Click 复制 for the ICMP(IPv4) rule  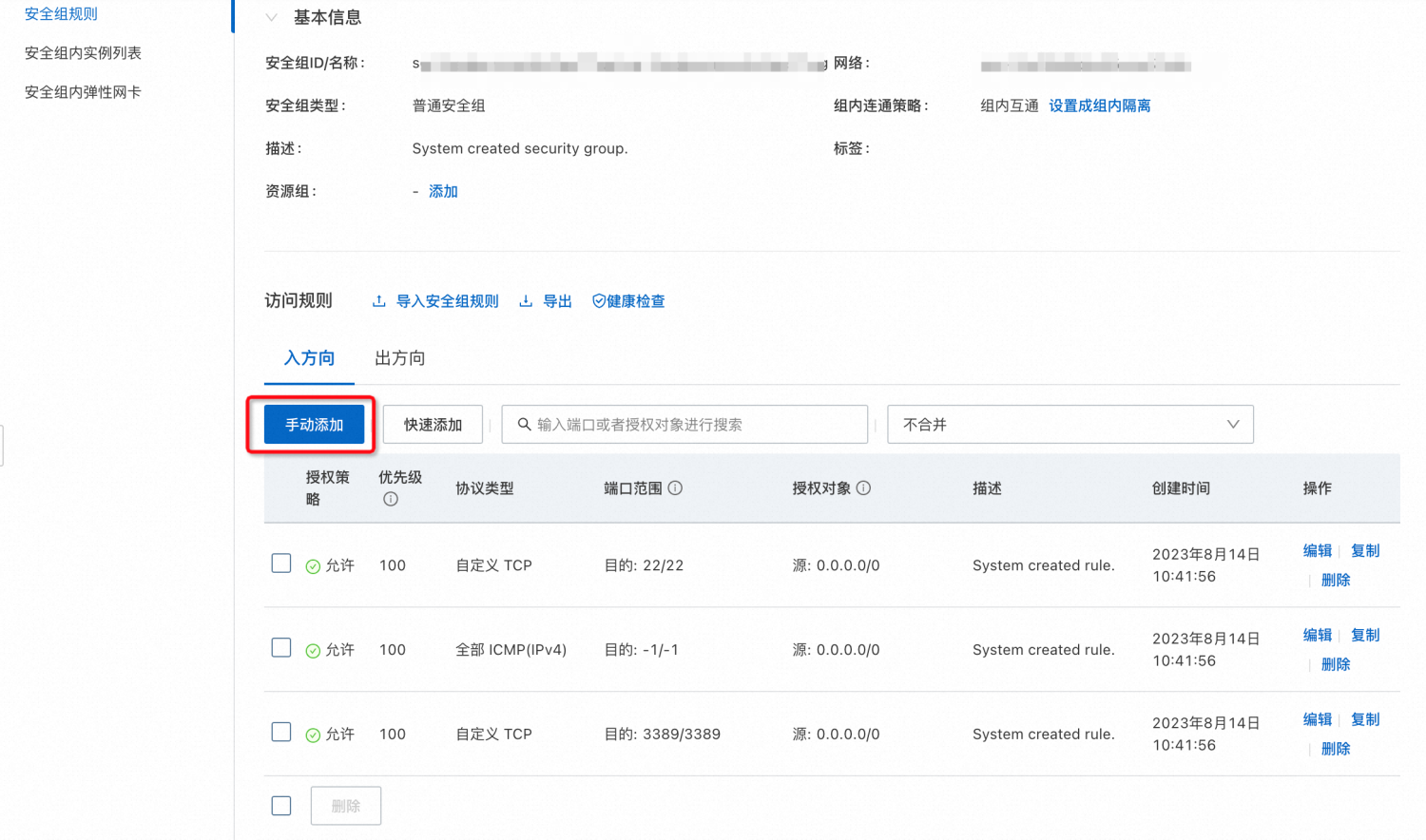click(x=1365, y=636)
